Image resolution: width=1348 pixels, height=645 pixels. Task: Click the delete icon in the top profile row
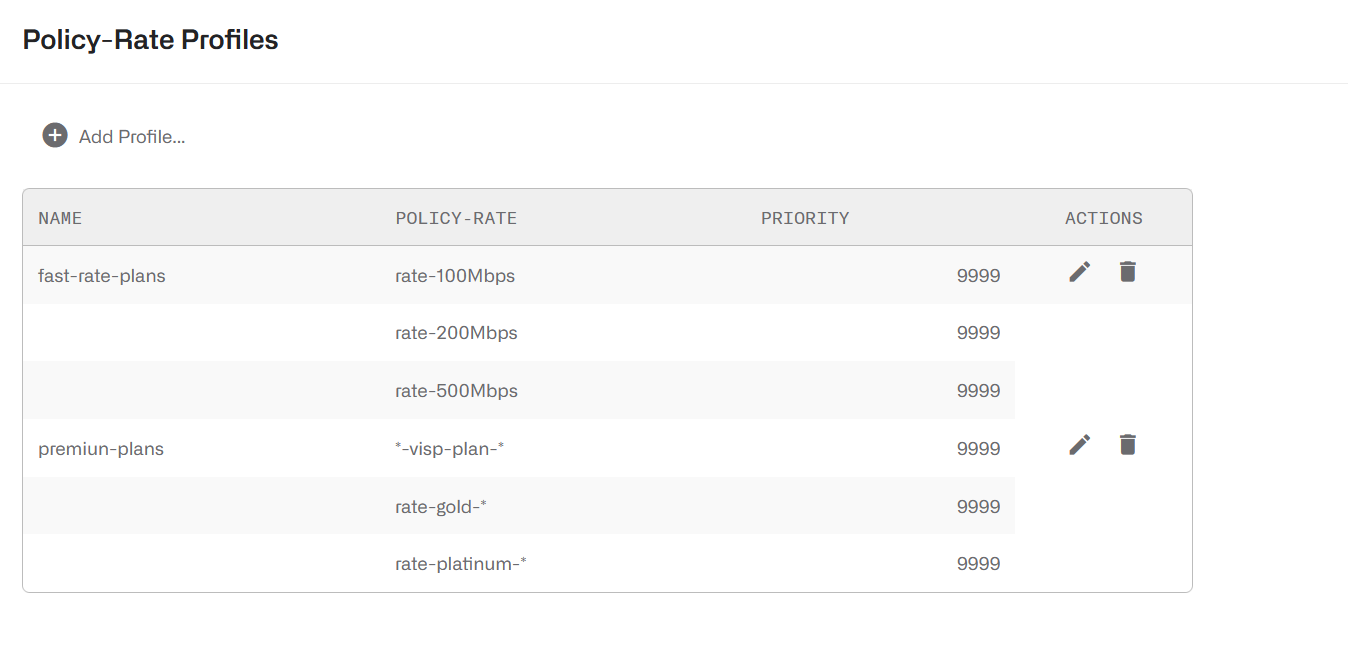click(1127, 271)
